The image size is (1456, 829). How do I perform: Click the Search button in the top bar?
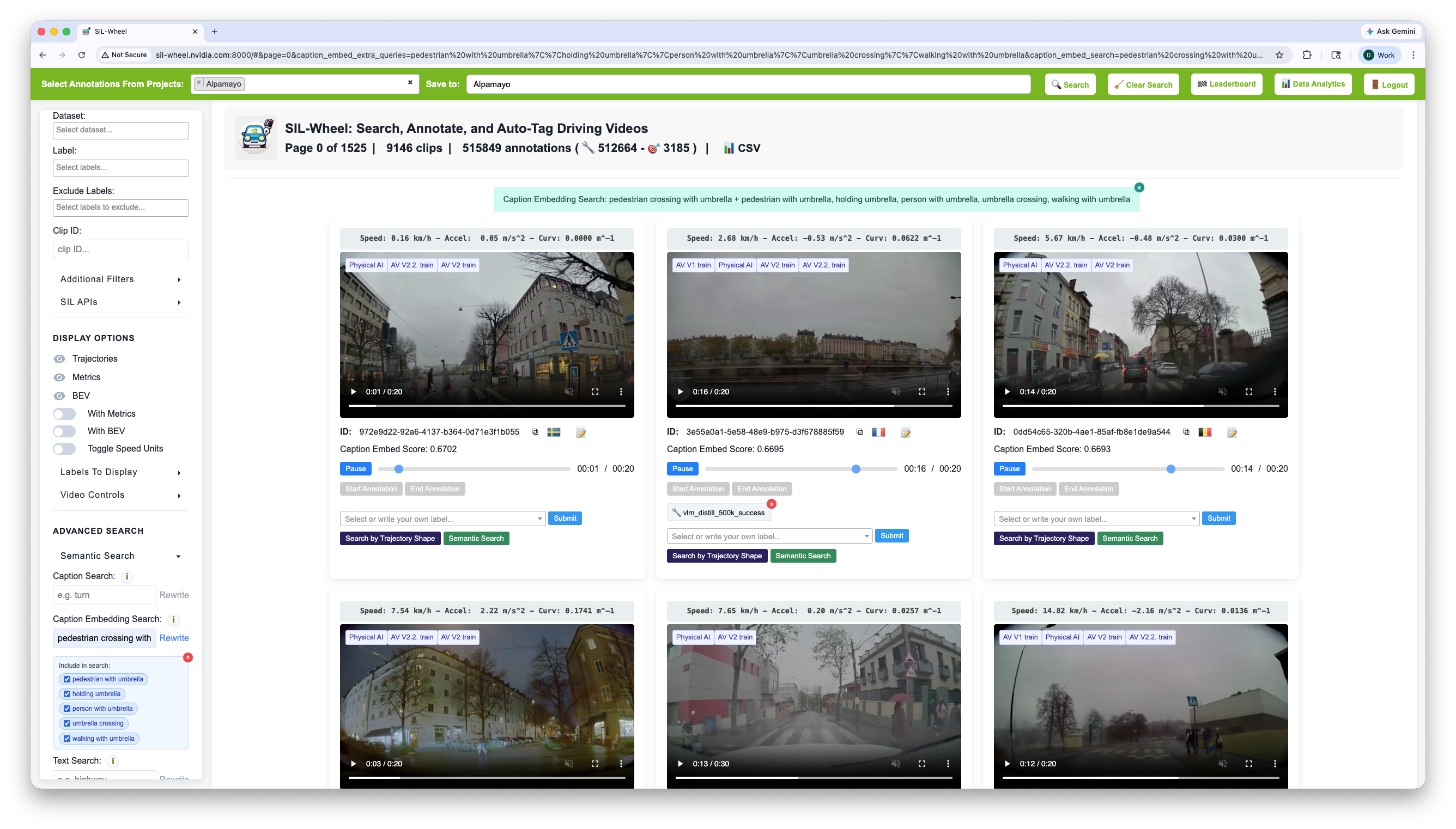tap(1070, 84)
